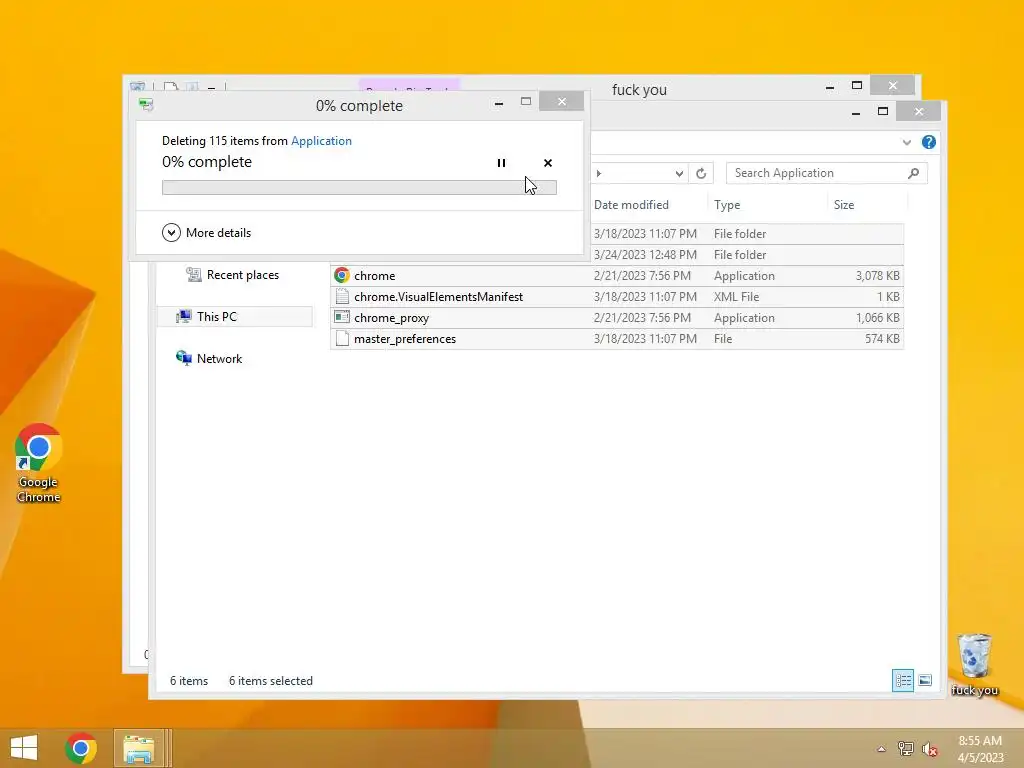The height and width of the screenshot is (768, 1024).
Task: Click the chrome application icon in list
Action: click(x=342, y=276)
